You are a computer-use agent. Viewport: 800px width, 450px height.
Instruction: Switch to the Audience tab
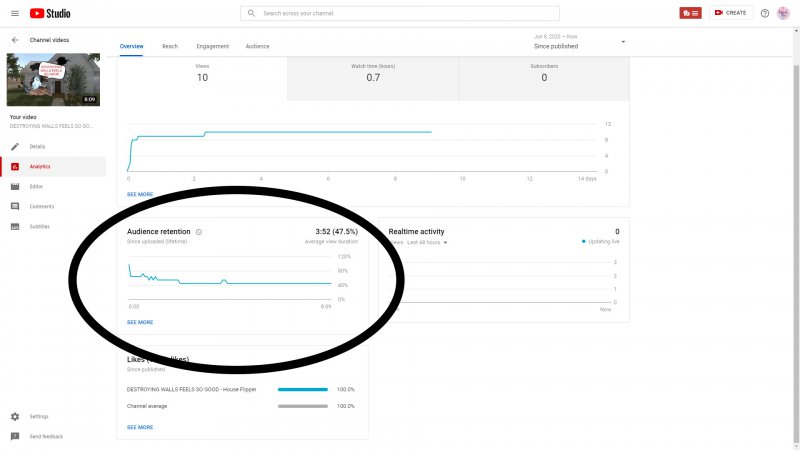point(257,46)
